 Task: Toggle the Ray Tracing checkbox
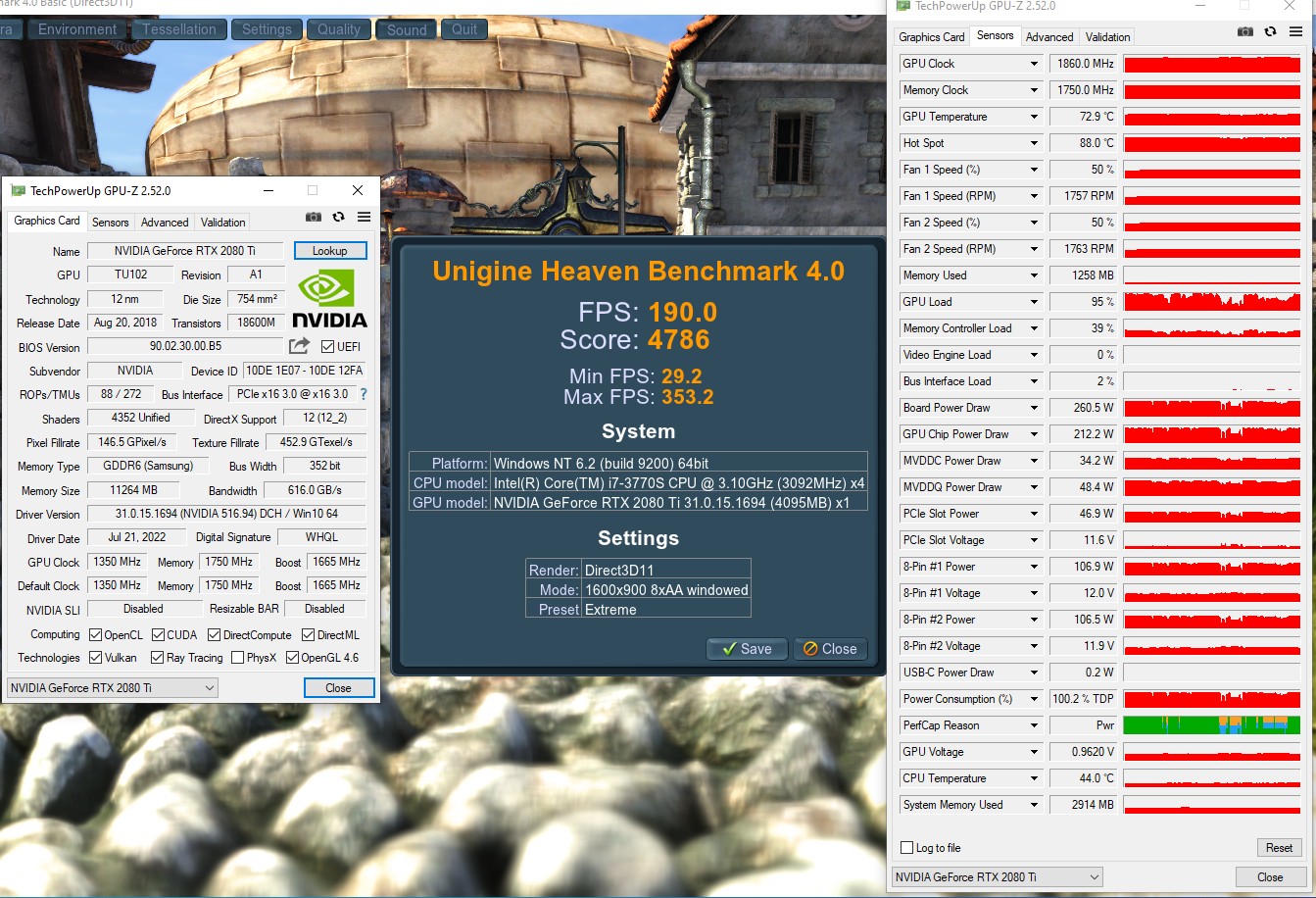(x=158, y=657)
